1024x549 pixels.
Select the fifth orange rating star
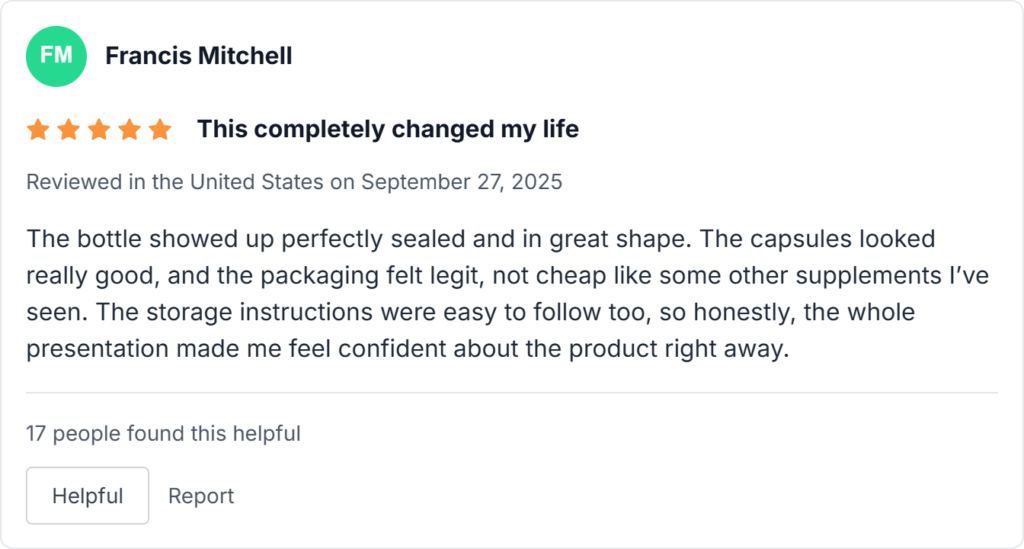point(160,130)
